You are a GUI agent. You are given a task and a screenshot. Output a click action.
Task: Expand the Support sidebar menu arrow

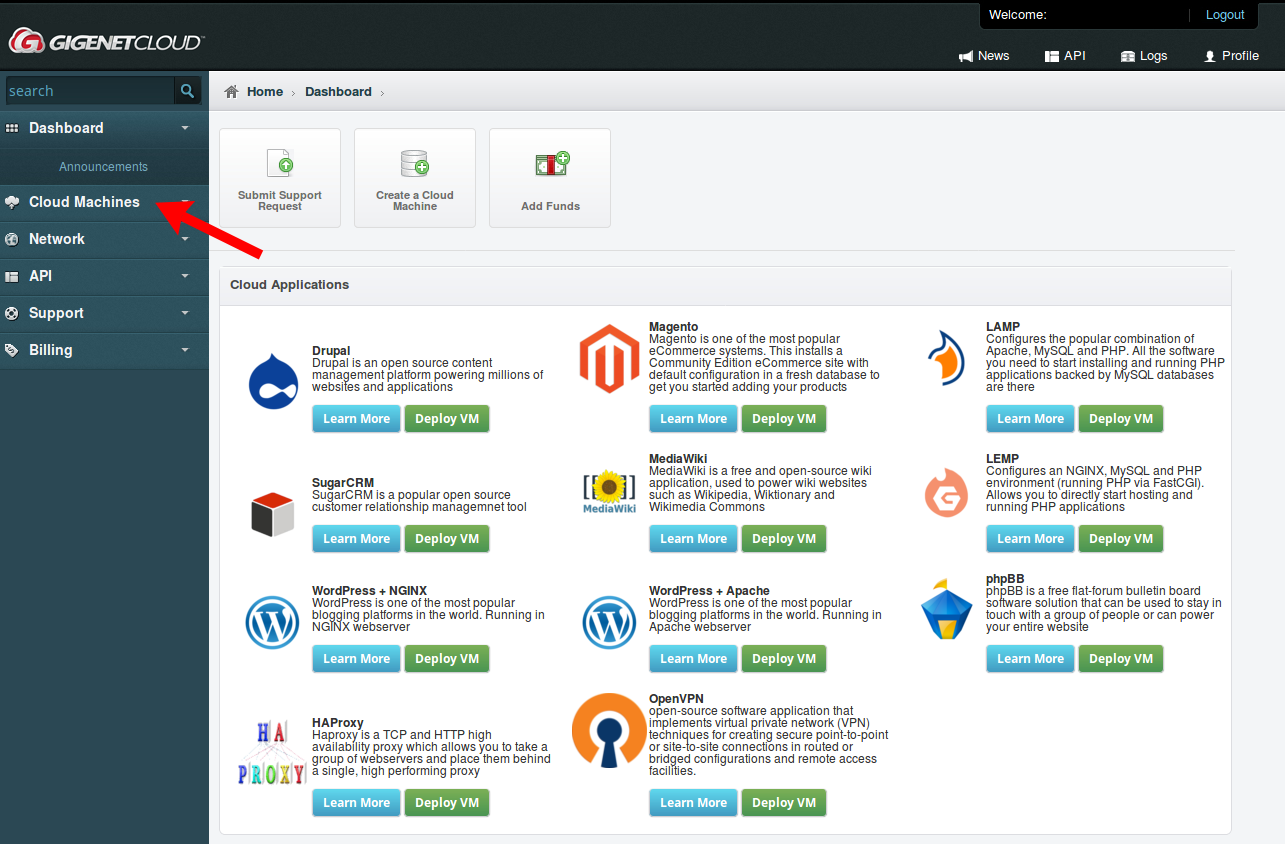click(185, 313)
